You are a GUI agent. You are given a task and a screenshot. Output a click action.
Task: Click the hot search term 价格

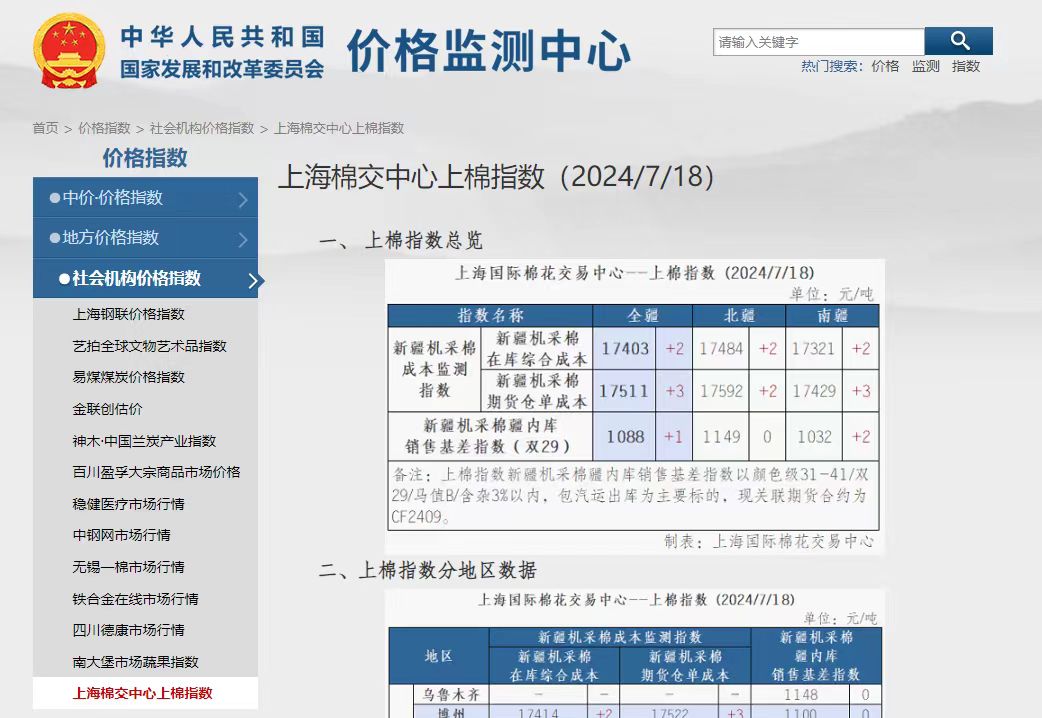(885, 66)
